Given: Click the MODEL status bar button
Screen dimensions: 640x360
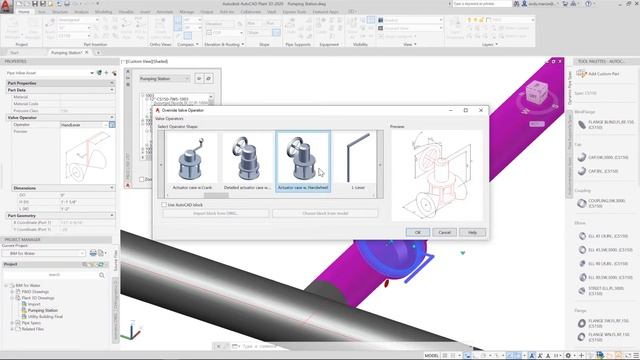Looking at the screenshot, I should coord(431,356).
